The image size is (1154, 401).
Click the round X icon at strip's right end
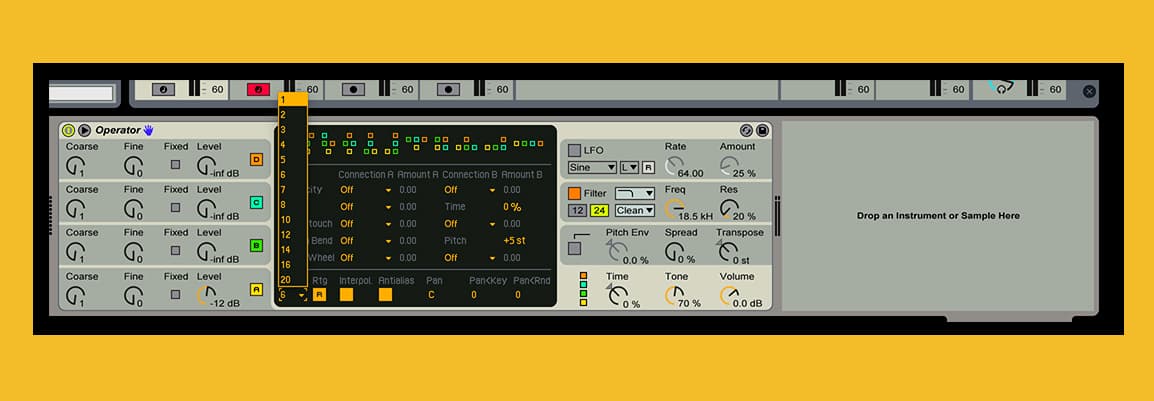point(1089,91)
